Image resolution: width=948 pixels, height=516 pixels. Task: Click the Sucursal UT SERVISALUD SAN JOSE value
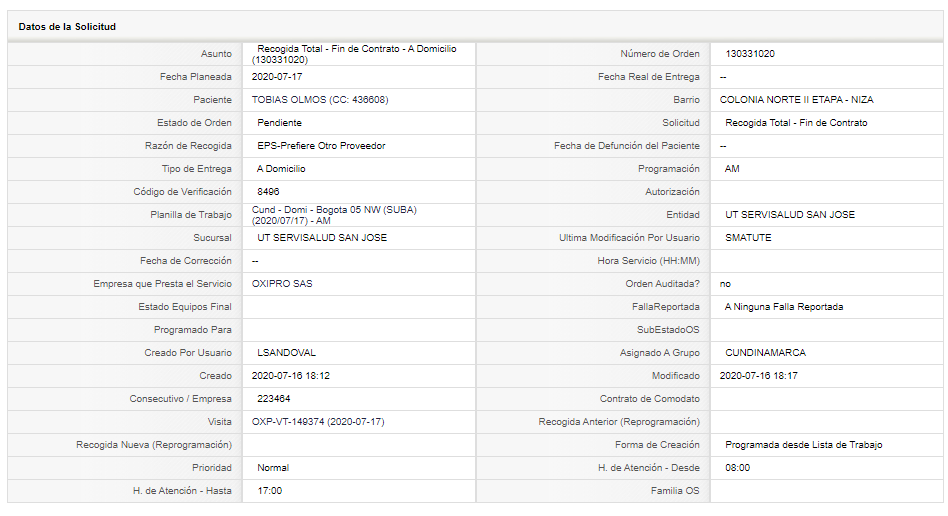(x=322, y=238)
